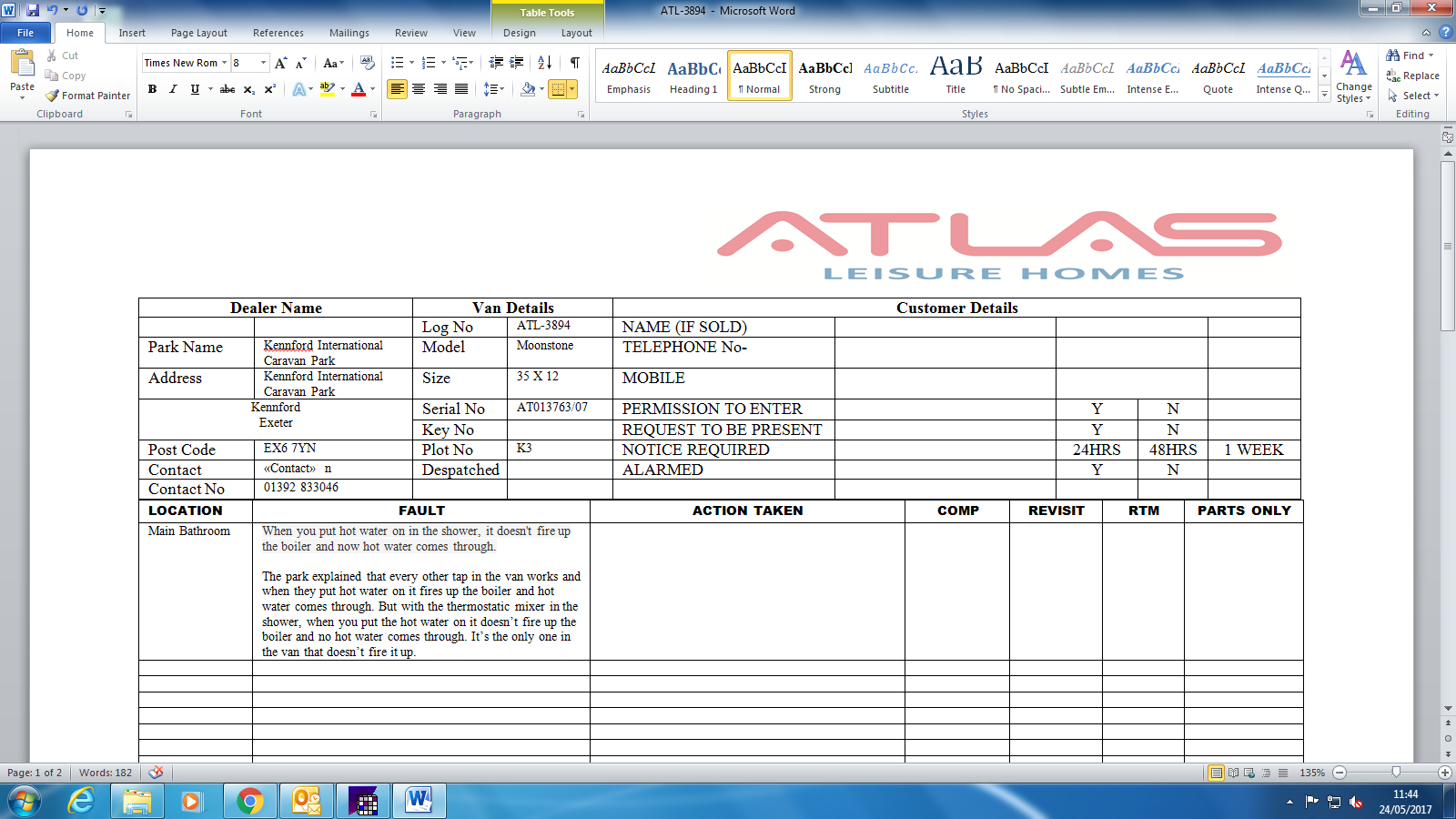
Task: Apply the Strong style
Action: coord(824,76)
